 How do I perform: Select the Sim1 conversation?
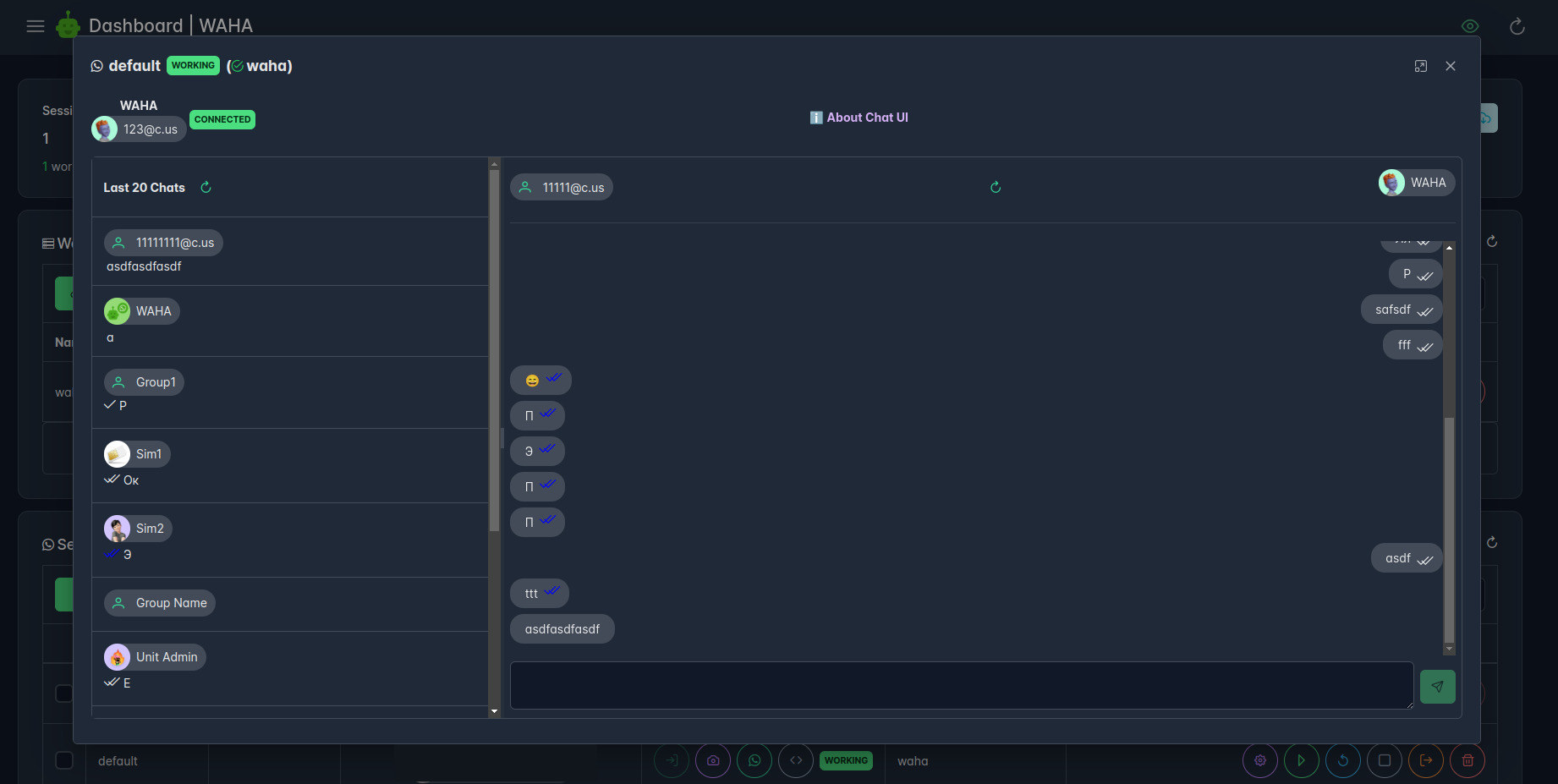point(290,466)
